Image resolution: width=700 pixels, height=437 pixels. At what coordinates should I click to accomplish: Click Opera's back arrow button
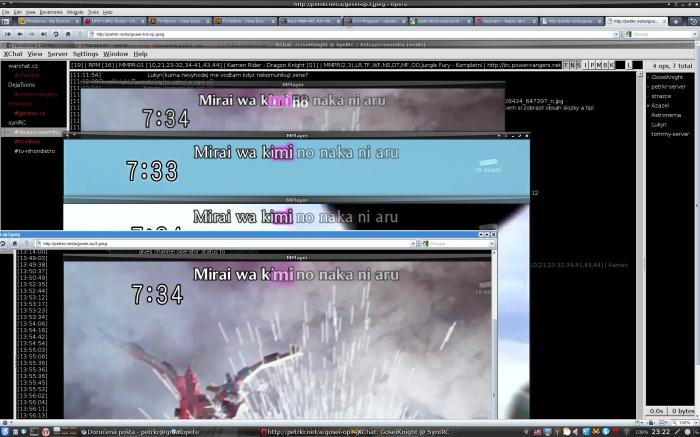20,34
